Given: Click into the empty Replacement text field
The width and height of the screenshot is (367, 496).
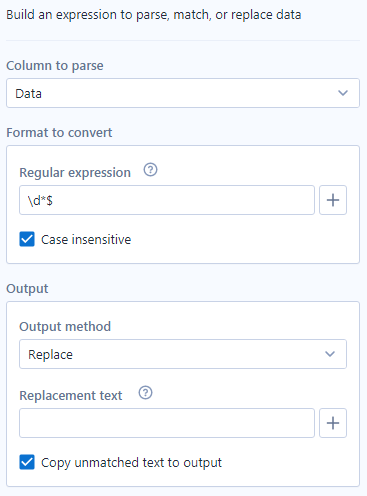Looking at the screenshot, I should (167, 423).
